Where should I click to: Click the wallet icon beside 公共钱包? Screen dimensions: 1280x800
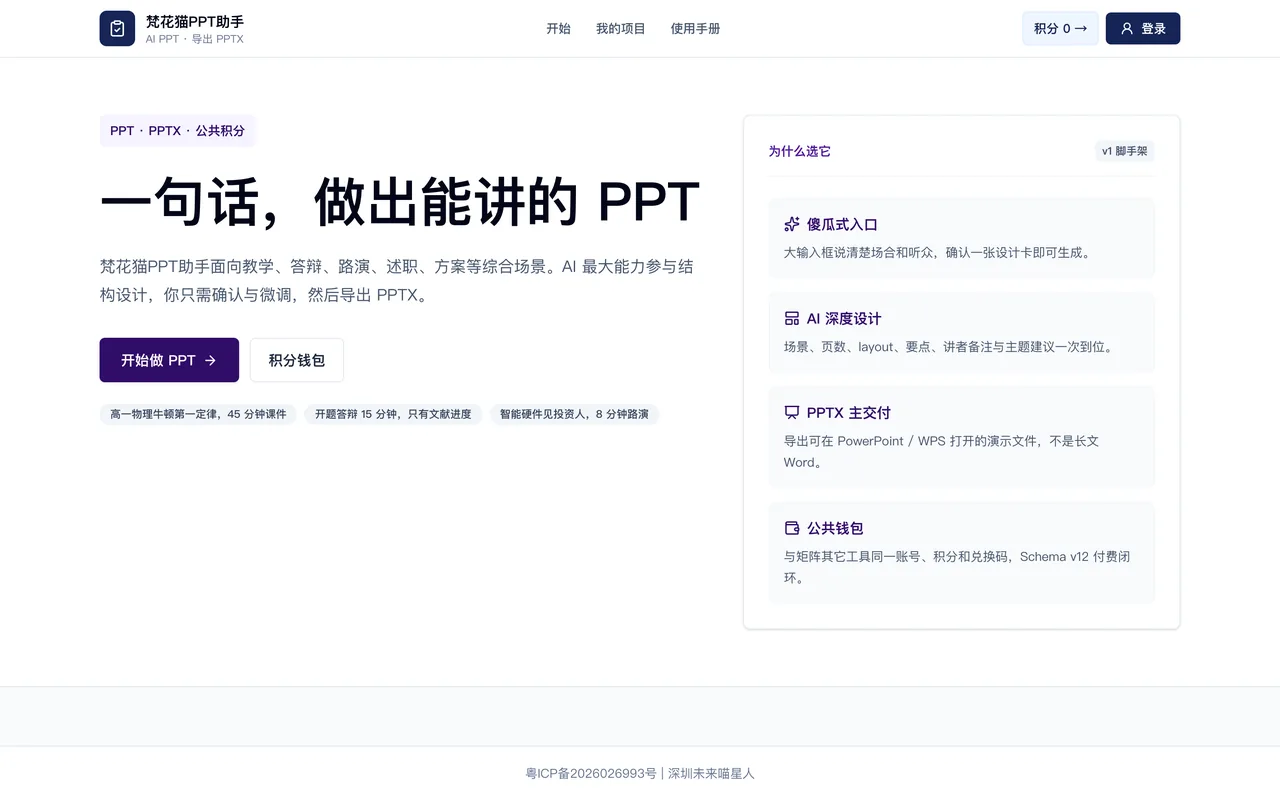point(792,528)
